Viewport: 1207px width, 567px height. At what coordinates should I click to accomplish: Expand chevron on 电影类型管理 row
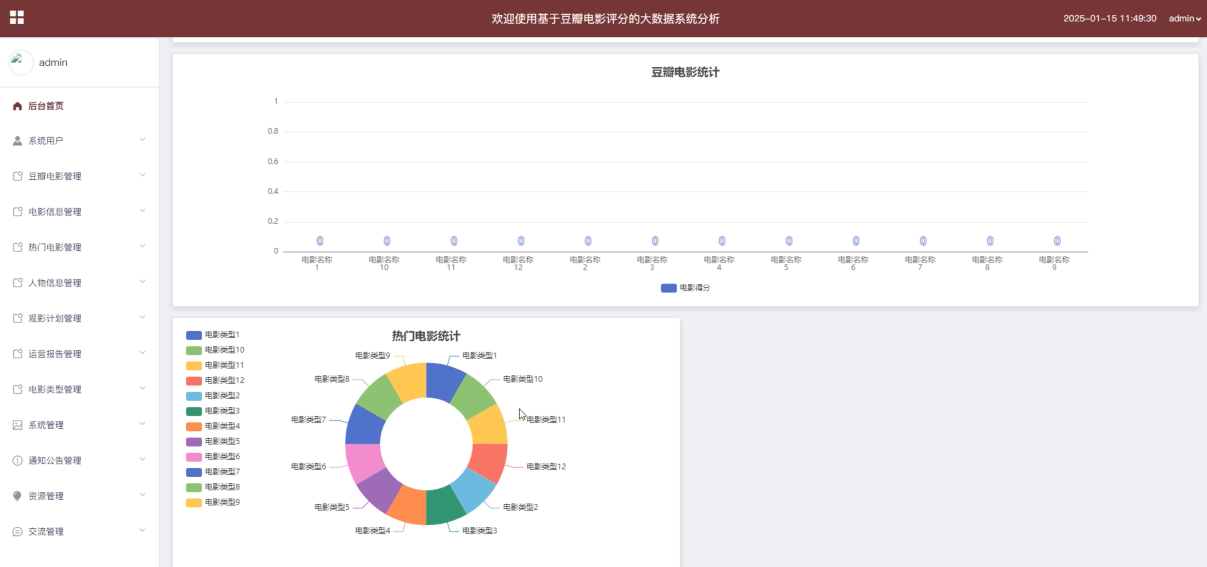pyautogui.click(x=142, y=388)
